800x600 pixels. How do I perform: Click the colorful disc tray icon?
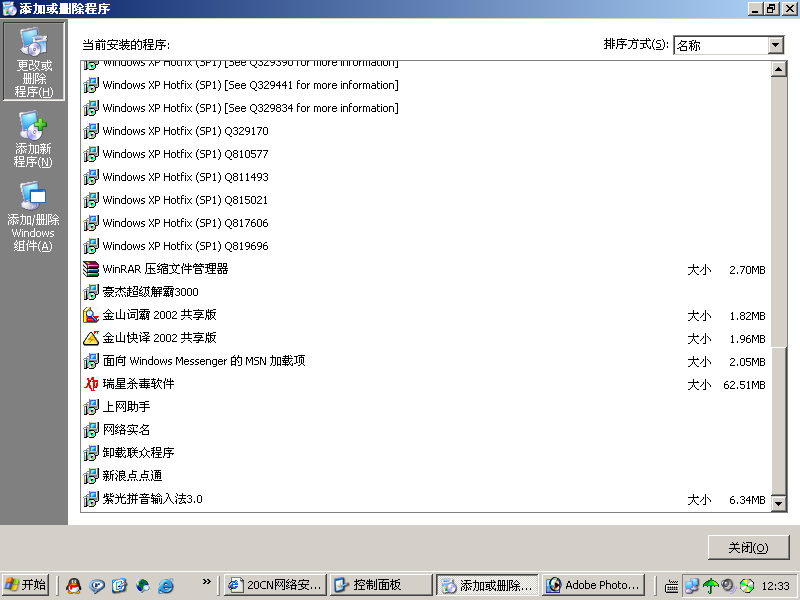click(747, 586)
